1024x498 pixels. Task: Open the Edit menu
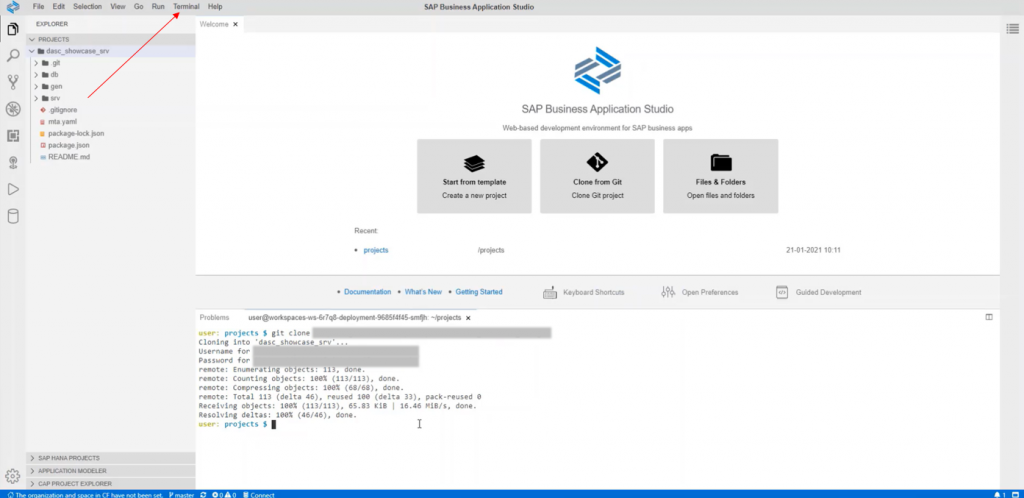coord(59,7)
